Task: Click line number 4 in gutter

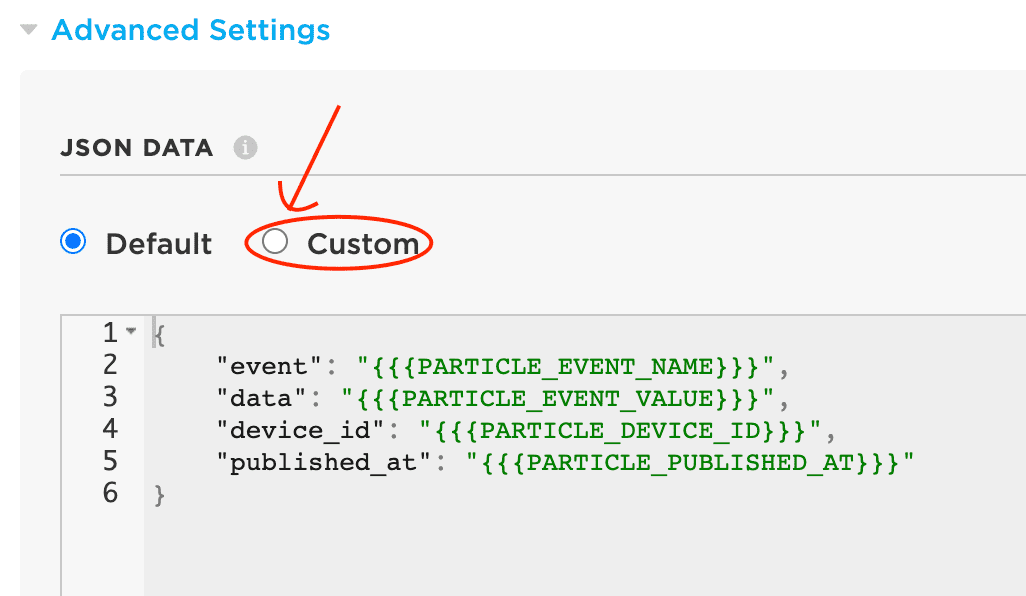Action: point(110,429)
